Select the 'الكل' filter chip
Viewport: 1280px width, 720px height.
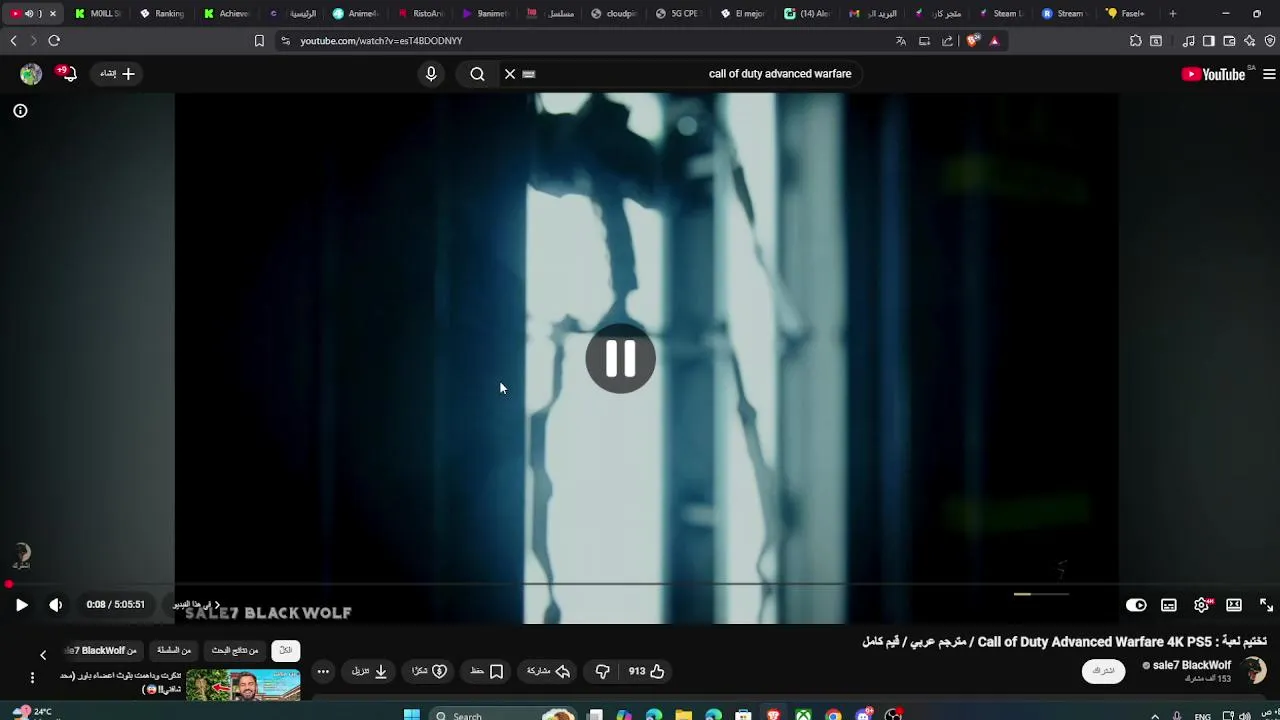pyautogui.click(x=285, y=650)
